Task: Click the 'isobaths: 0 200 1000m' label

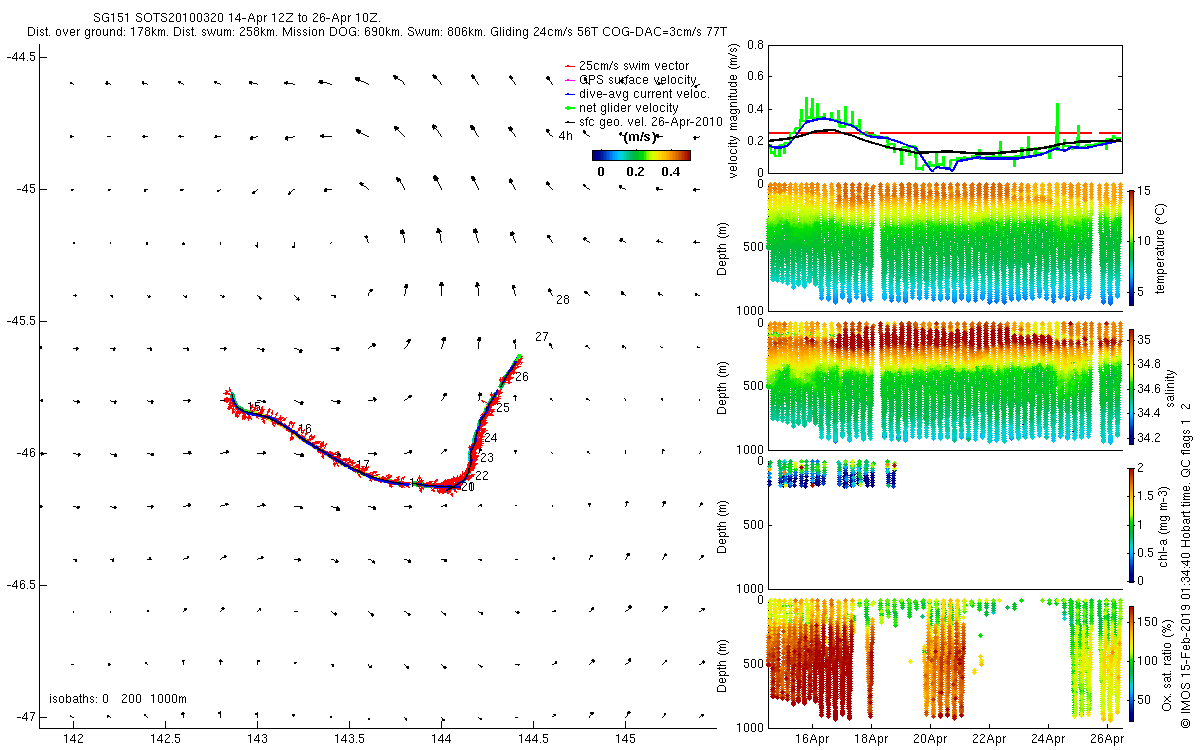Action: point(118,698)
